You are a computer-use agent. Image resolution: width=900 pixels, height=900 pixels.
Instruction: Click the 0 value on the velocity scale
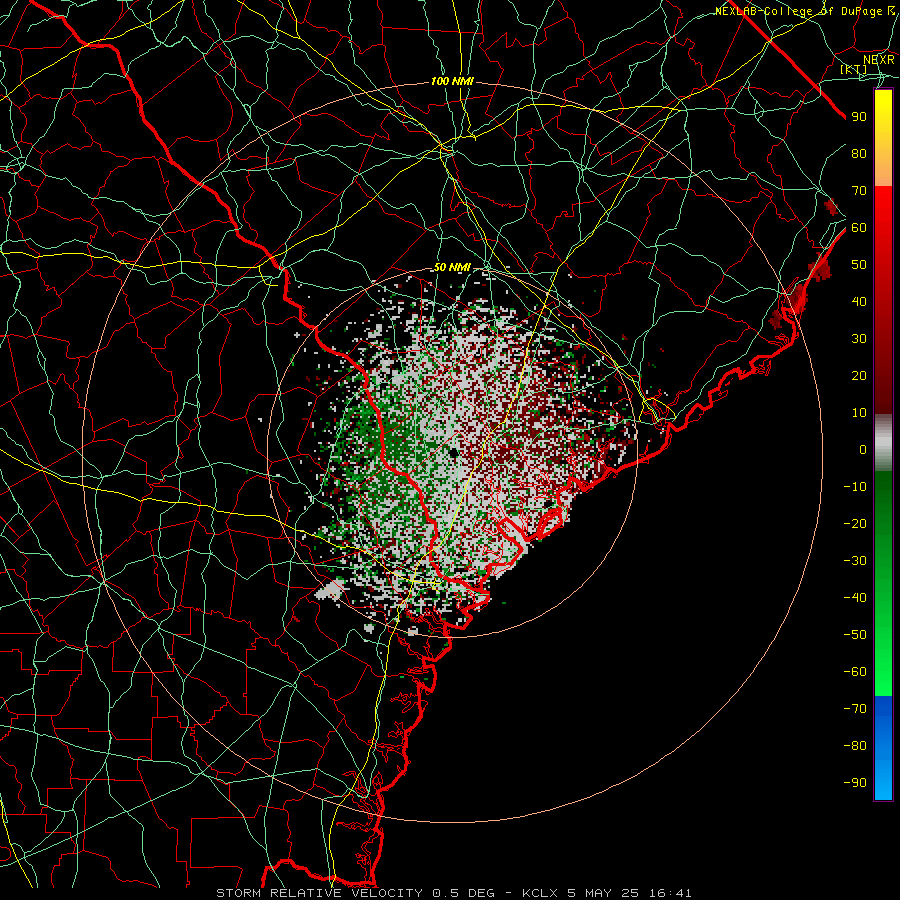pos(863,449)
